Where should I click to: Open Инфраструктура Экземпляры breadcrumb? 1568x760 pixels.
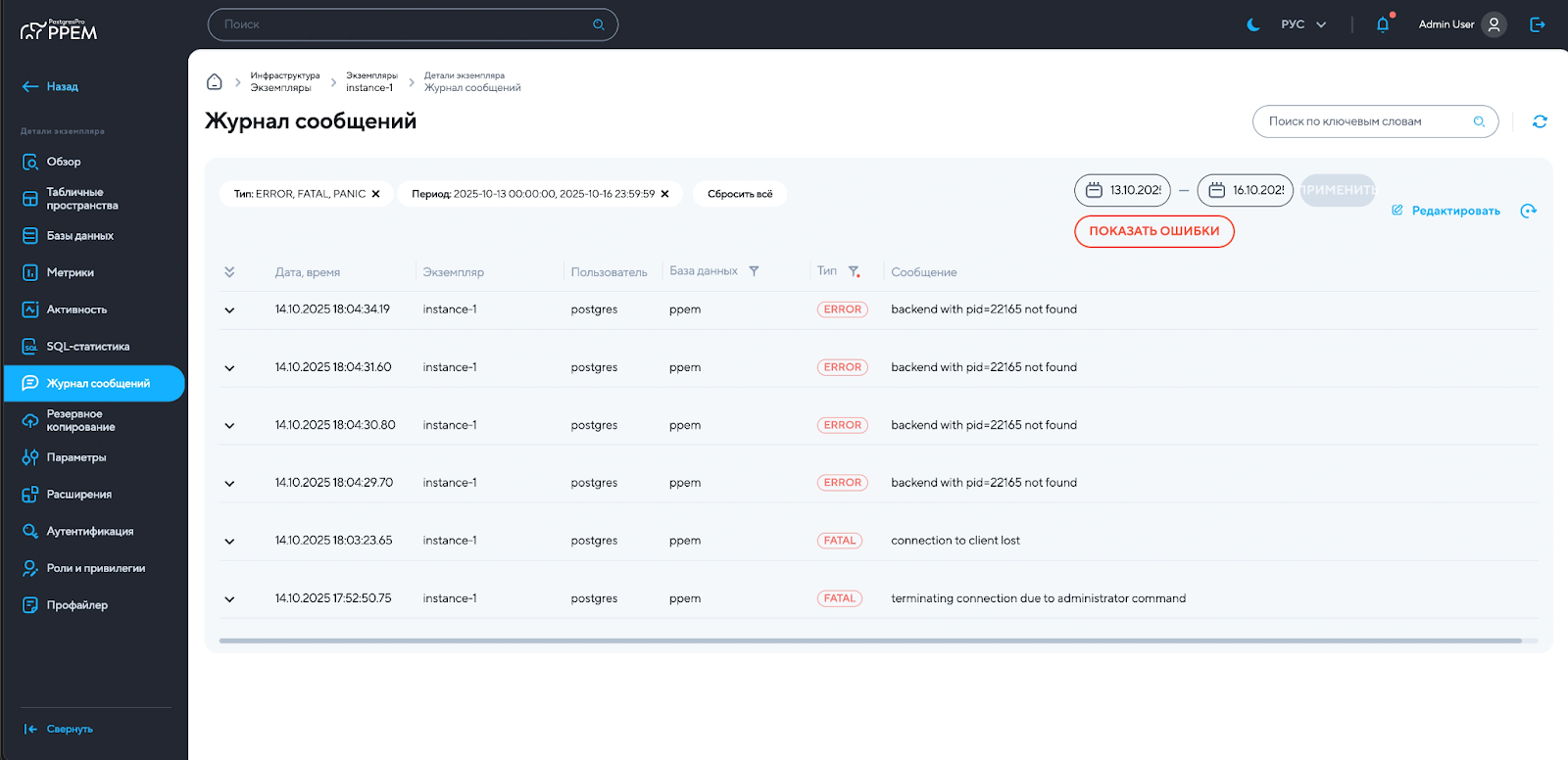tap(285, 81)
